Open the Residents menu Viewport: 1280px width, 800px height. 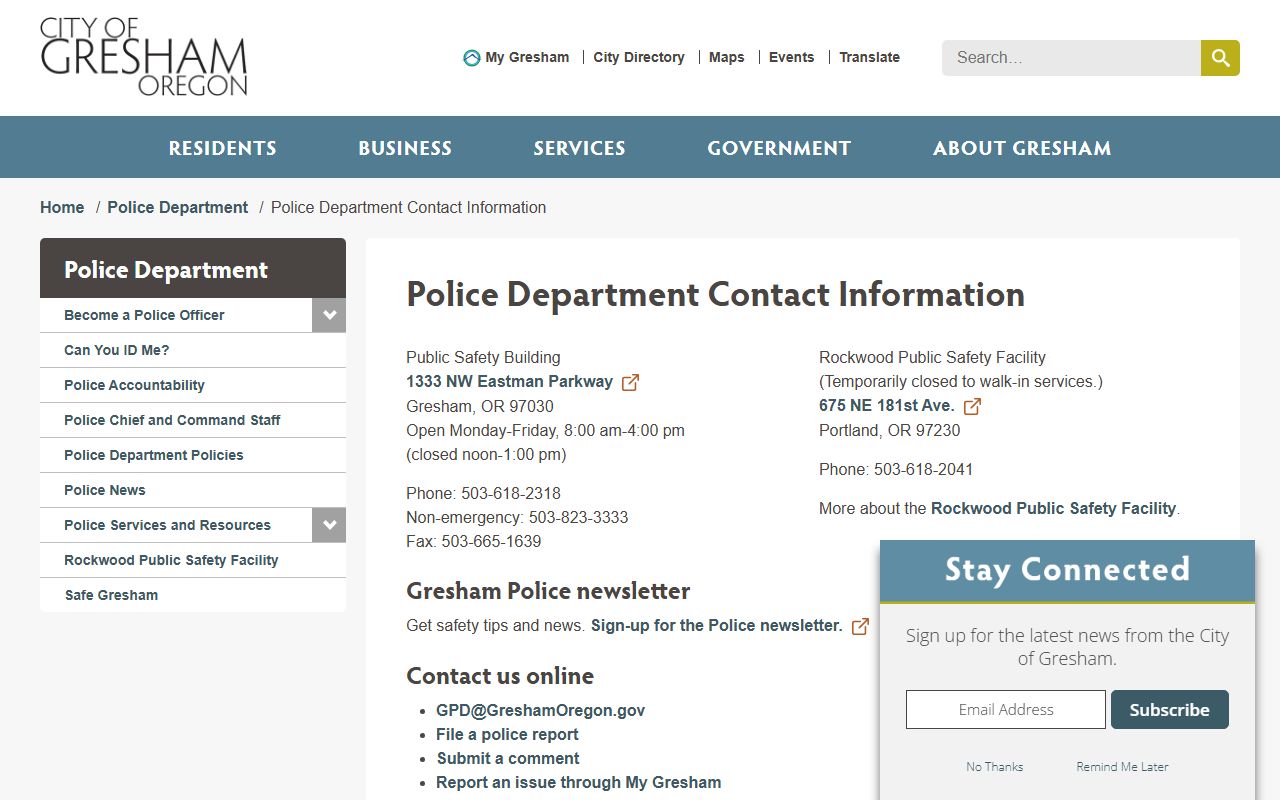click(222, 148)
